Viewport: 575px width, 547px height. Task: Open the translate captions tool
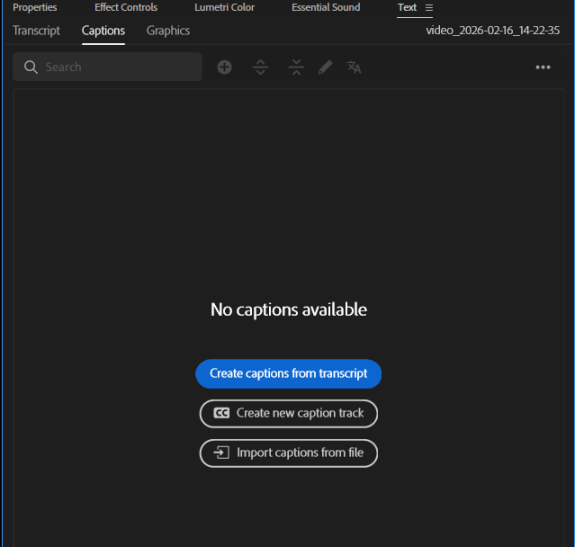354,67
